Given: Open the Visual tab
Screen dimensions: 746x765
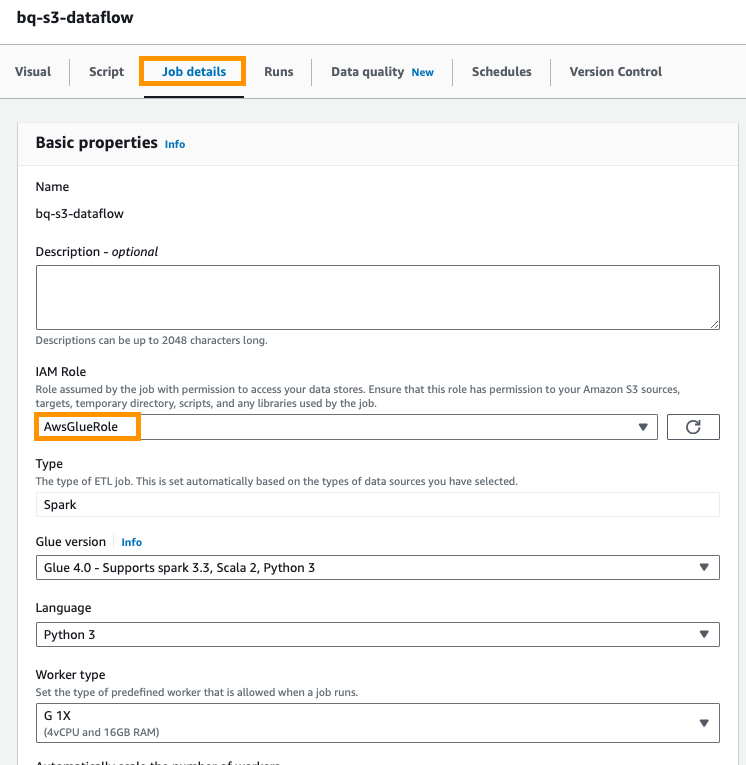Looking at the screenshot, I should (33, 72).
